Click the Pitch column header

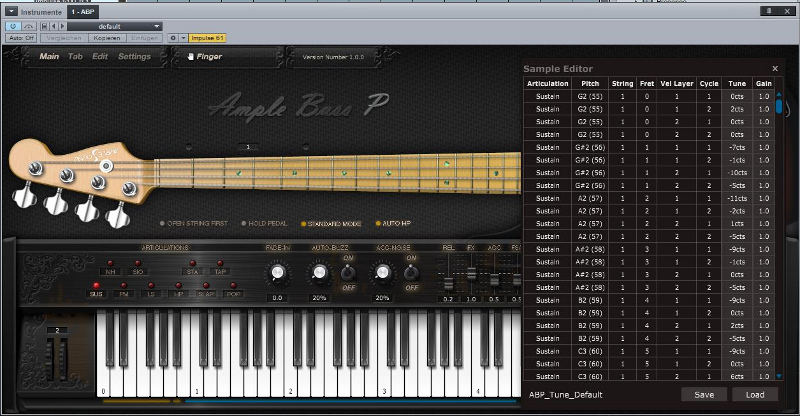[590, 83]
